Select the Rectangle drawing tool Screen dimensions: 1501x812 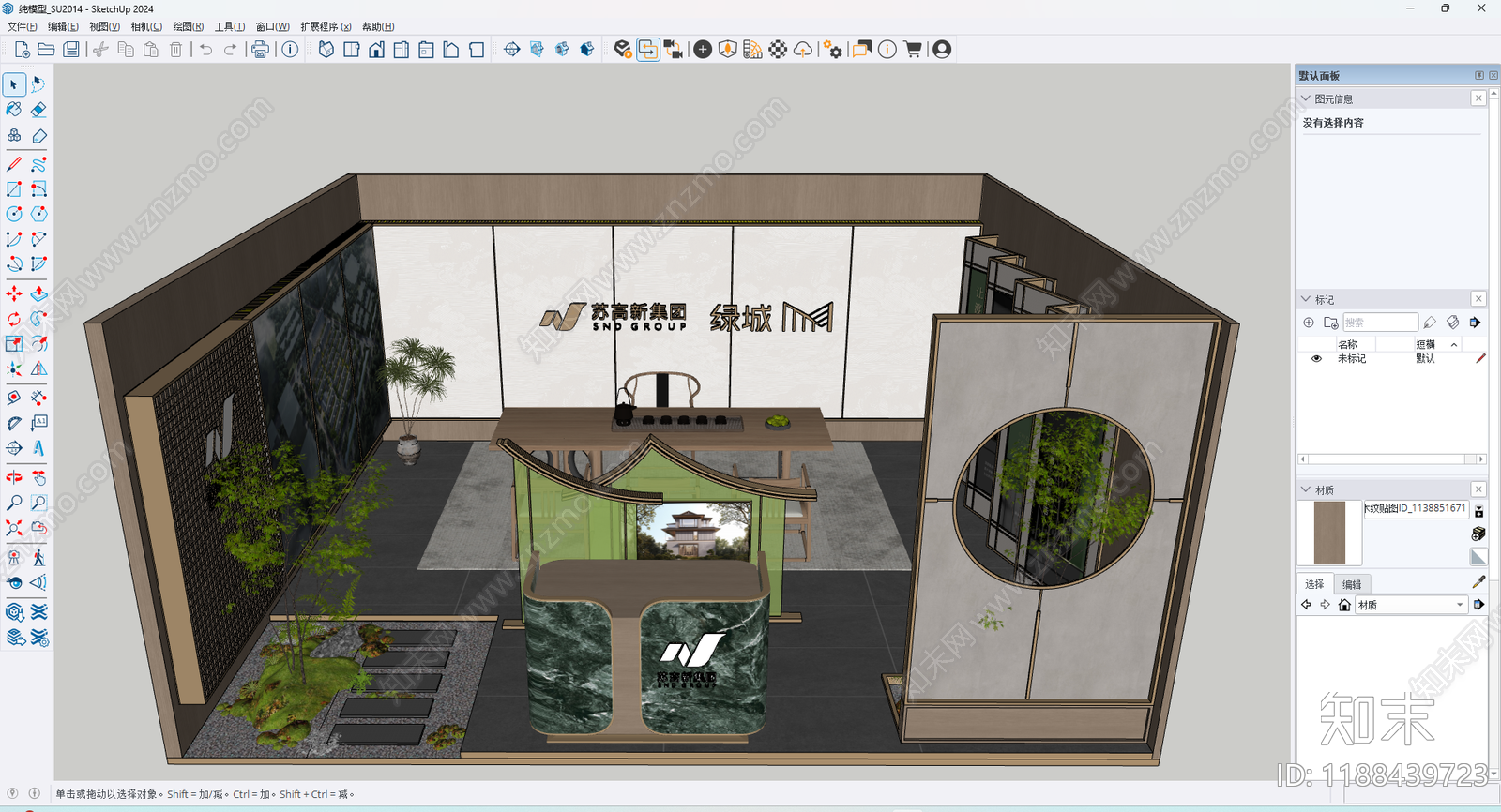pyautogui.click(x=14, y=189)
